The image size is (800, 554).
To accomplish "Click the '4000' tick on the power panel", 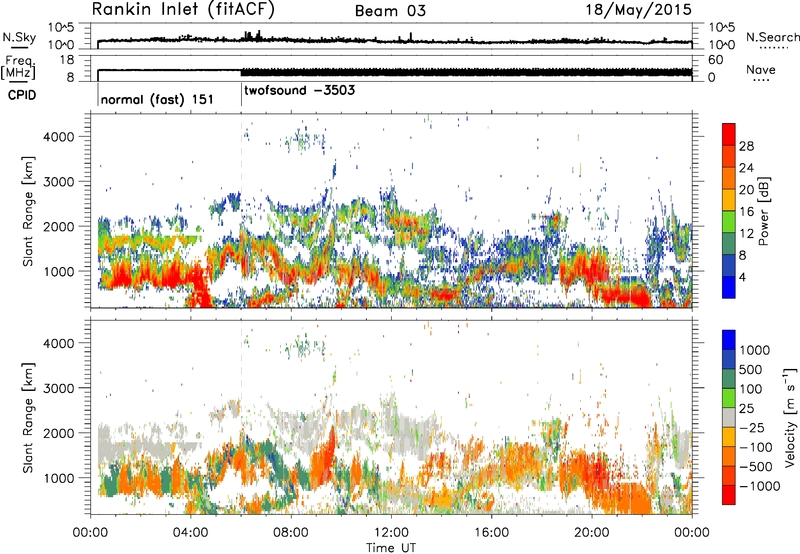I will [58, 137].
